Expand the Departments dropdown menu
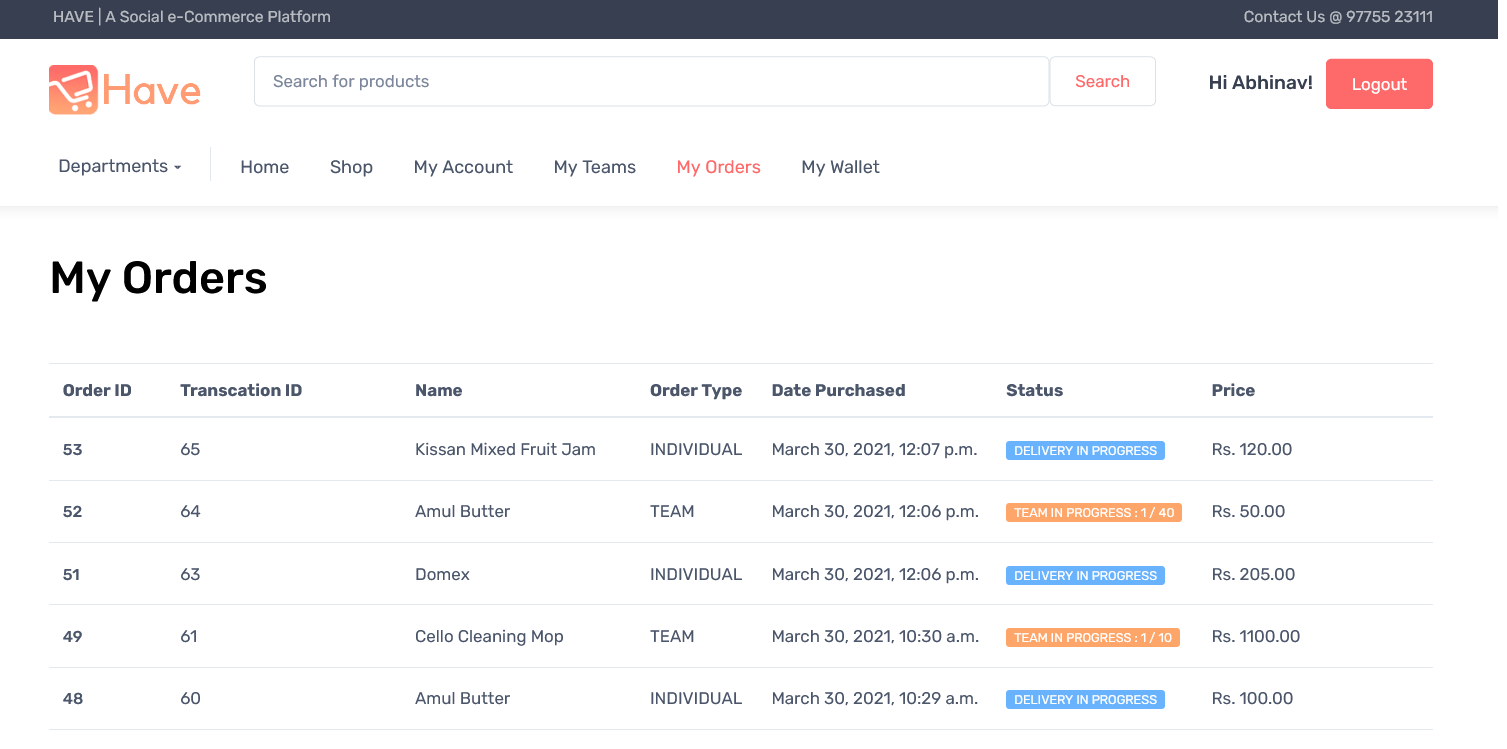Screen dimensions: 1507x749 point(120,166)
